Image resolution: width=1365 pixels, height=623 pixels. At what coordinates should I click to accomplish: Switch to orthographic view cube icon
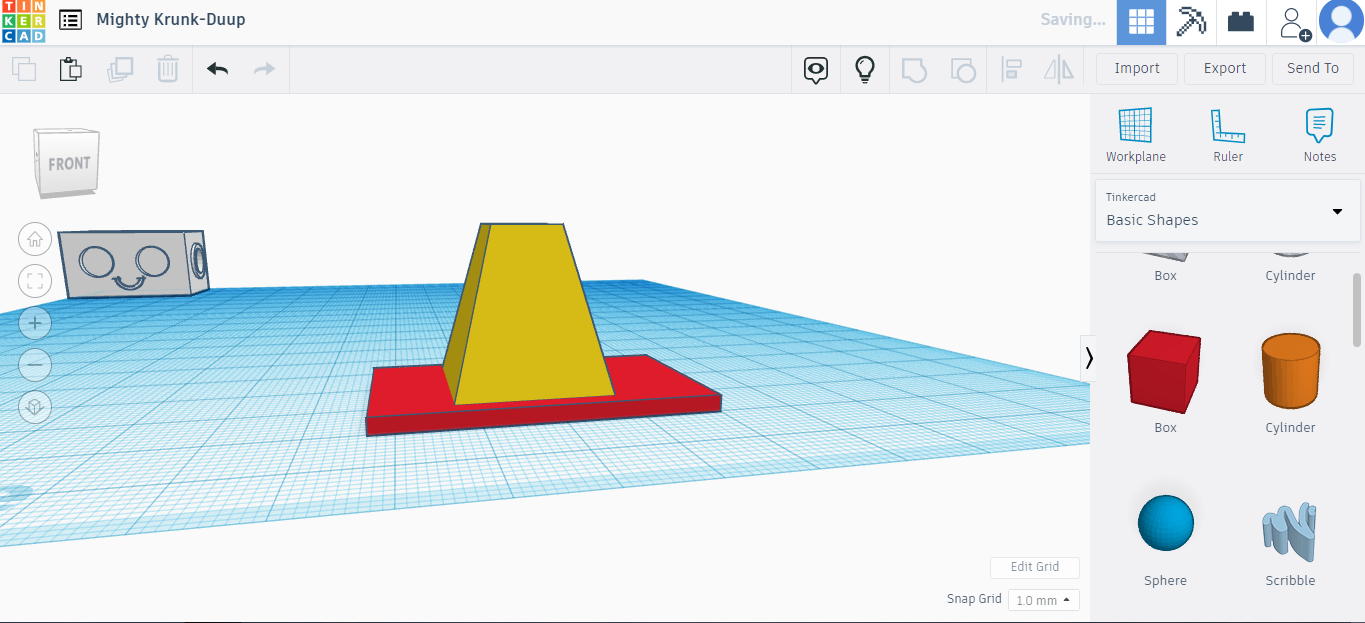tap(35, 407)
